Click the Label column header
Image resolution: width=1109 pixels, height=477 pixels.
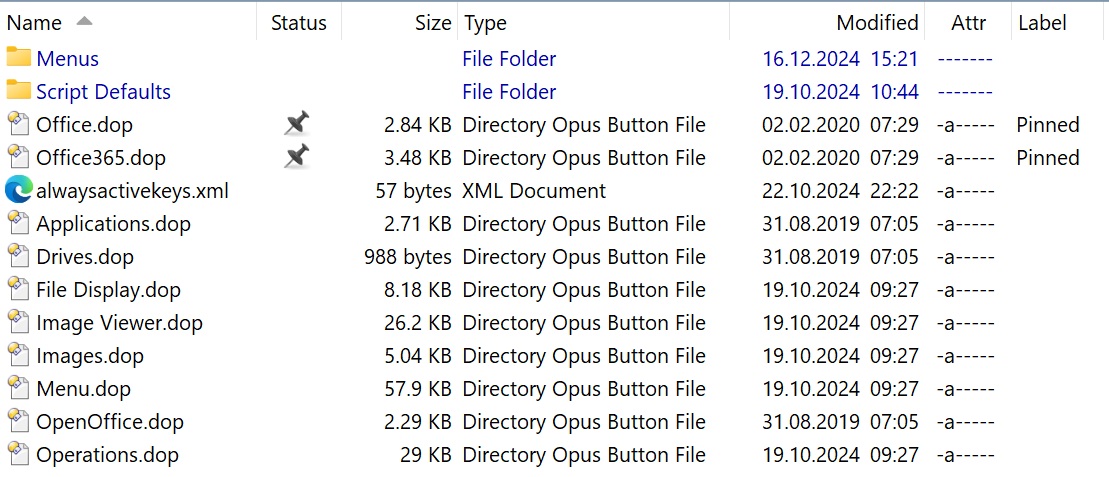pos(1042,23)
